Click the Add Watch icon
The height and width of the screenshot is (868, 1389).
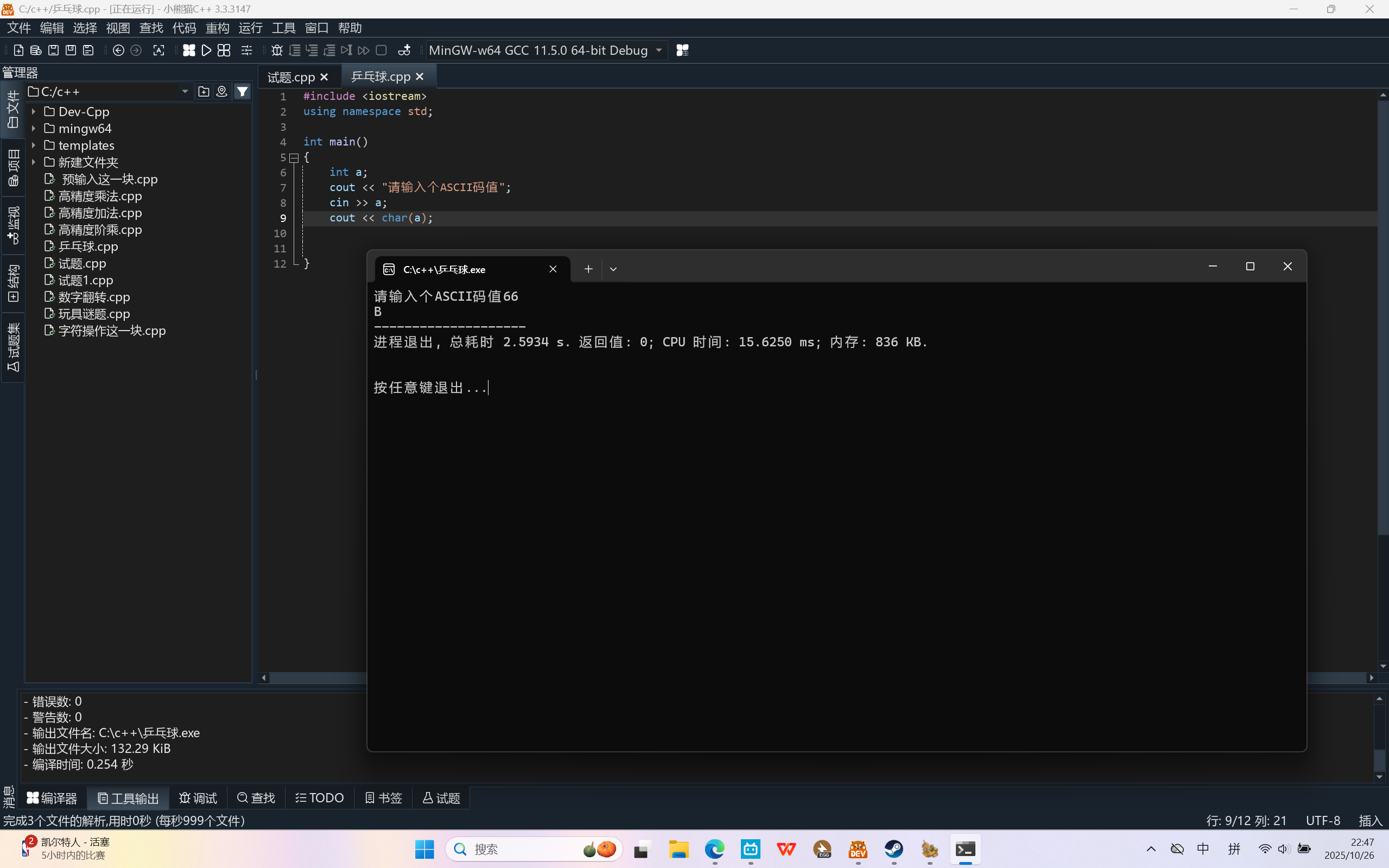[x=404, y=50]
